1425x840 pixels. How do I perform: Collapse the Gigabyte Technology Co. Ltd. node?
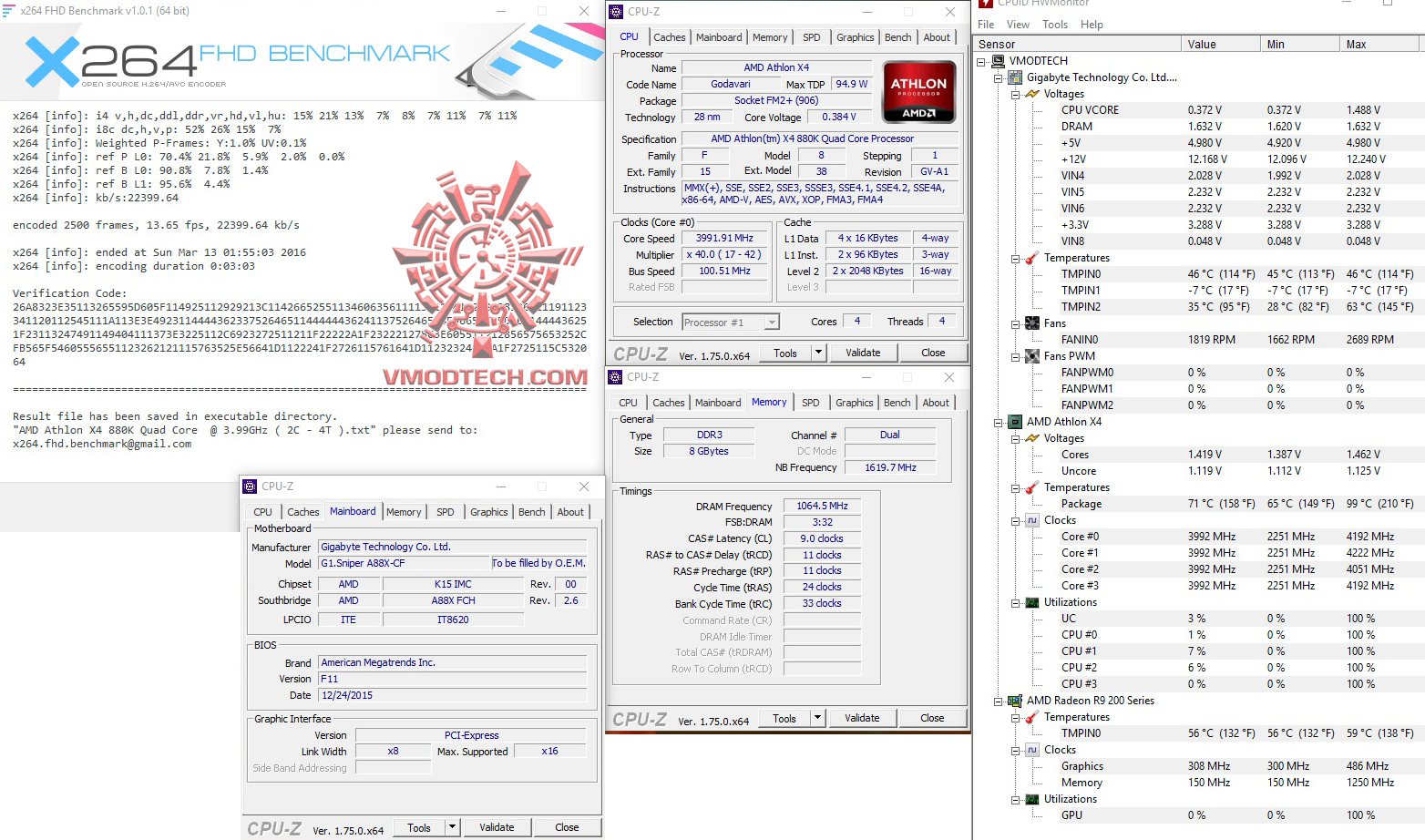click(x=999, y=77)
